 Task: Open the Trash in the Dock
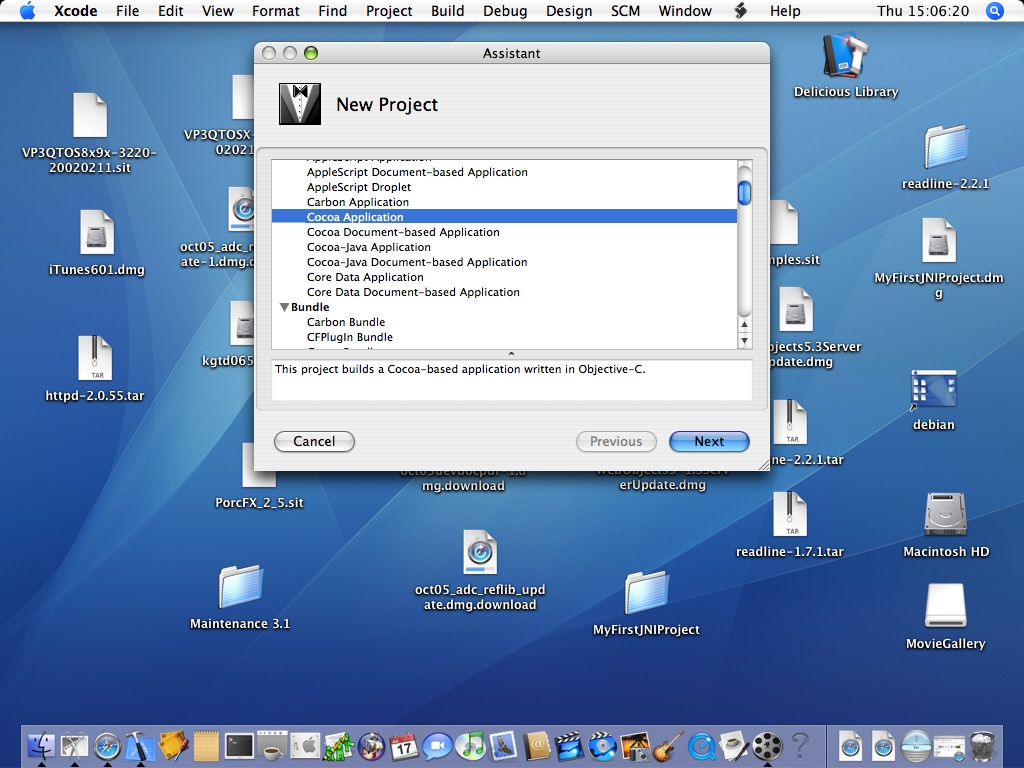(x=982, y=744)
